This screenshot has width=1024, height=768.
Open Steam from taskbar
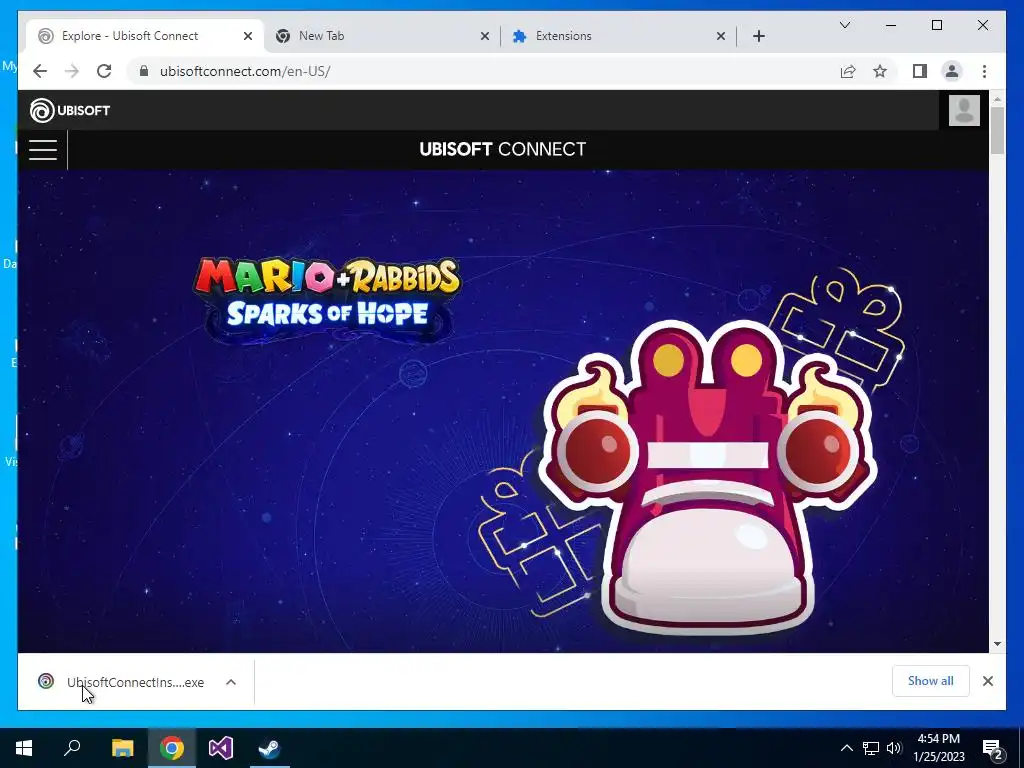tap(270, 748)
